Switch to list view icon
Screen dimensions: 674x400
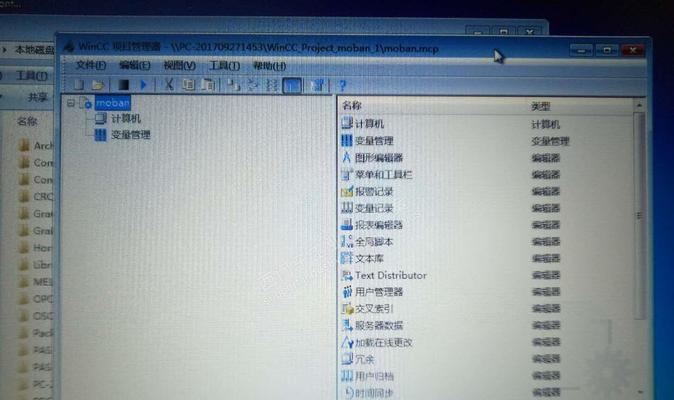click(x=271, y=85)
